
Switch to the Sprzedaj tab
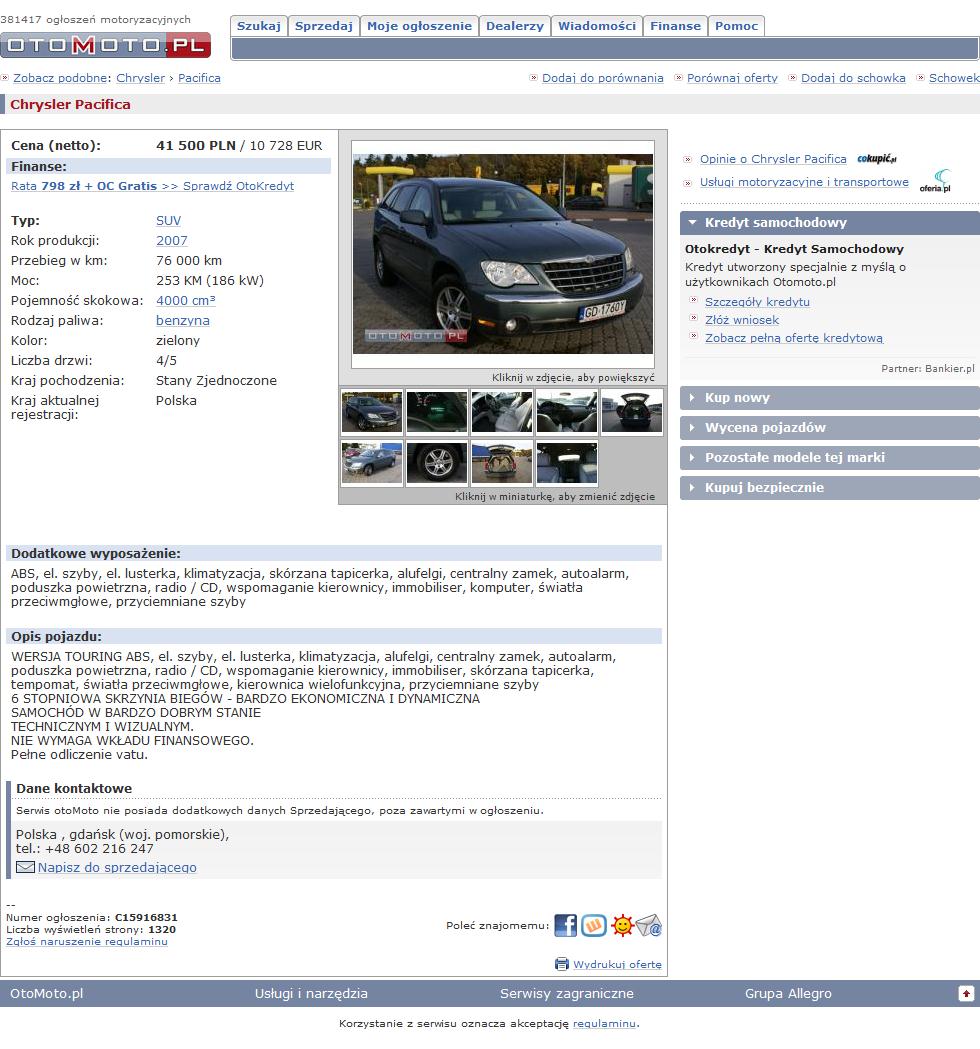pyautogui.click(x=324, y=26)
